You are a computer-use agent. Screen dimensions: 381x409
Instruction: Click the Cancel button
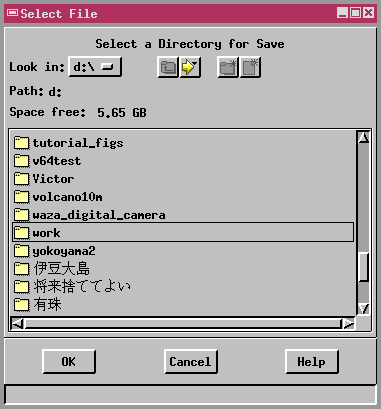[191, 362]
